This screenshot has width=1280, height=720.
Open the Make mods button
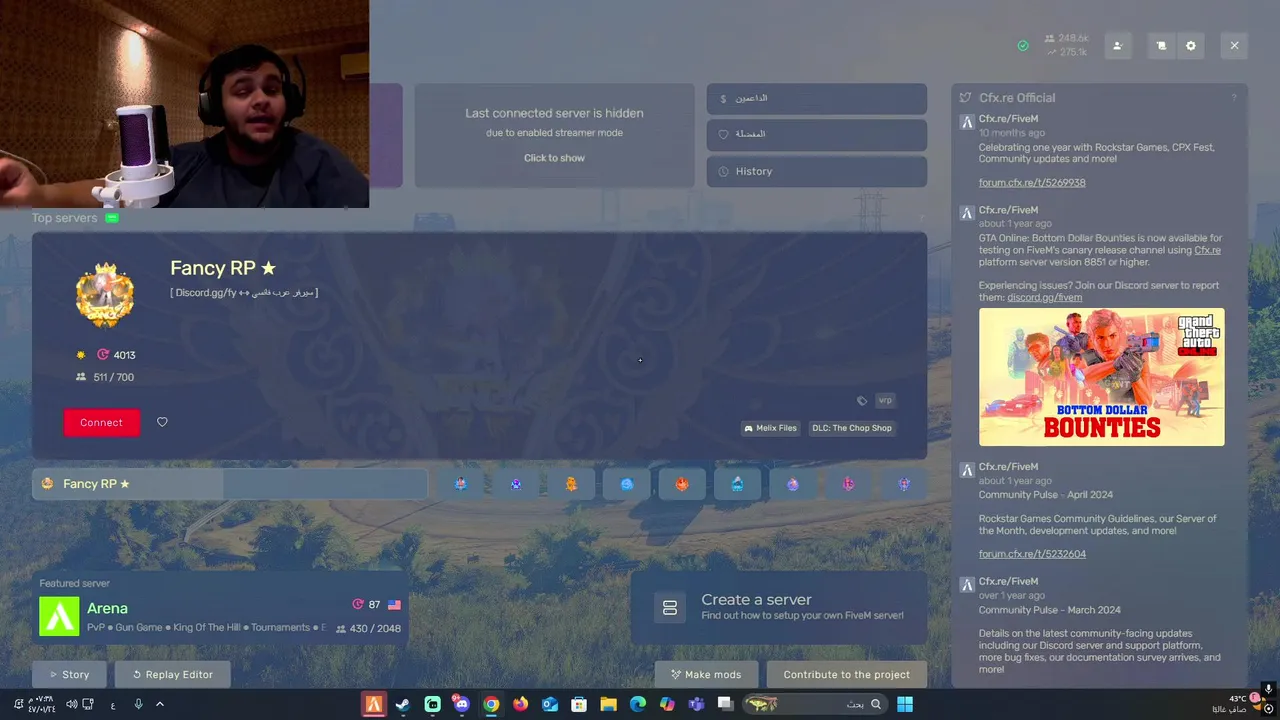point(706,674)
